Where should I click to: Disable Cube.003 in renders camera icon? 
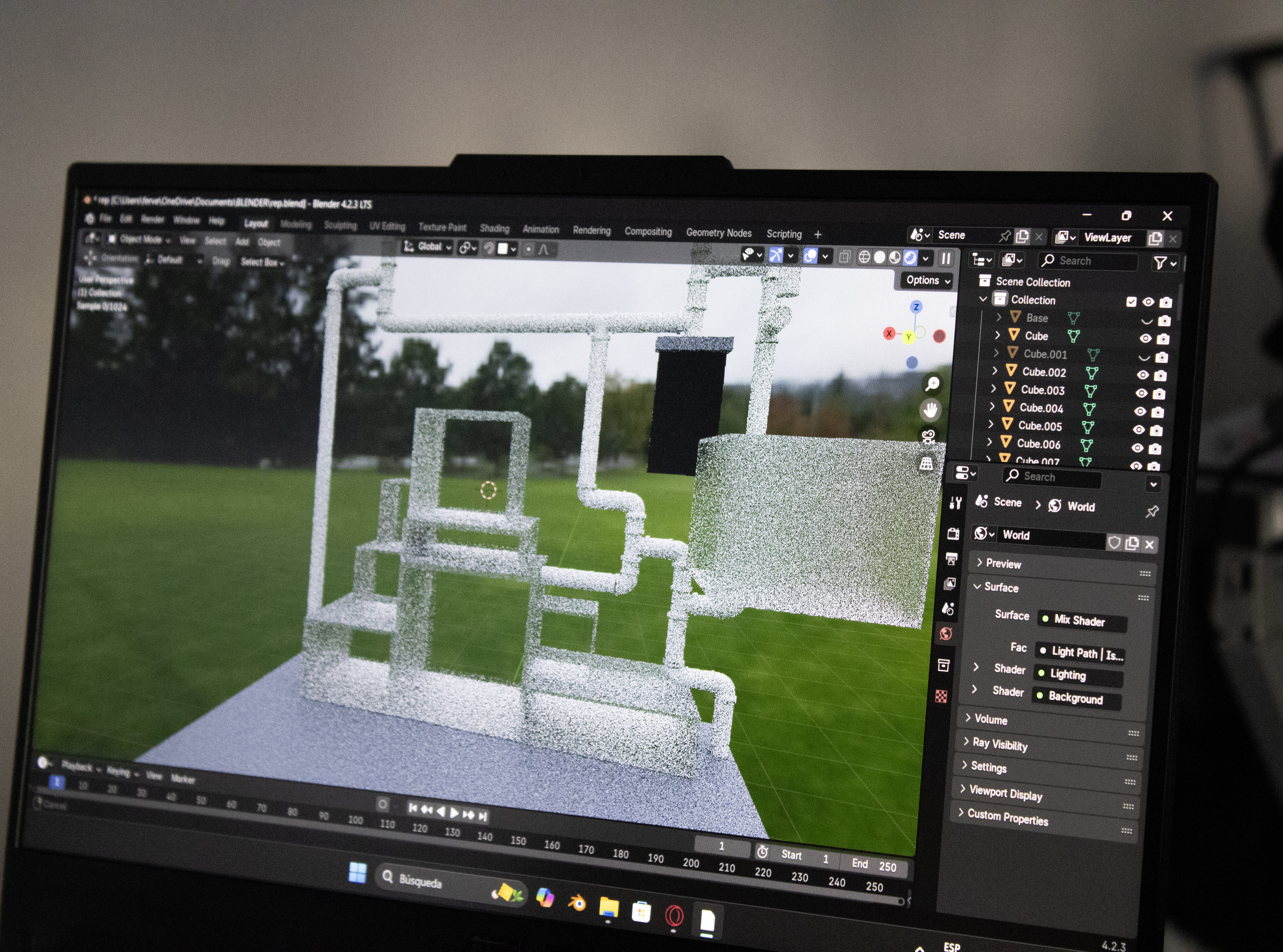click(x=1159, y=394)
